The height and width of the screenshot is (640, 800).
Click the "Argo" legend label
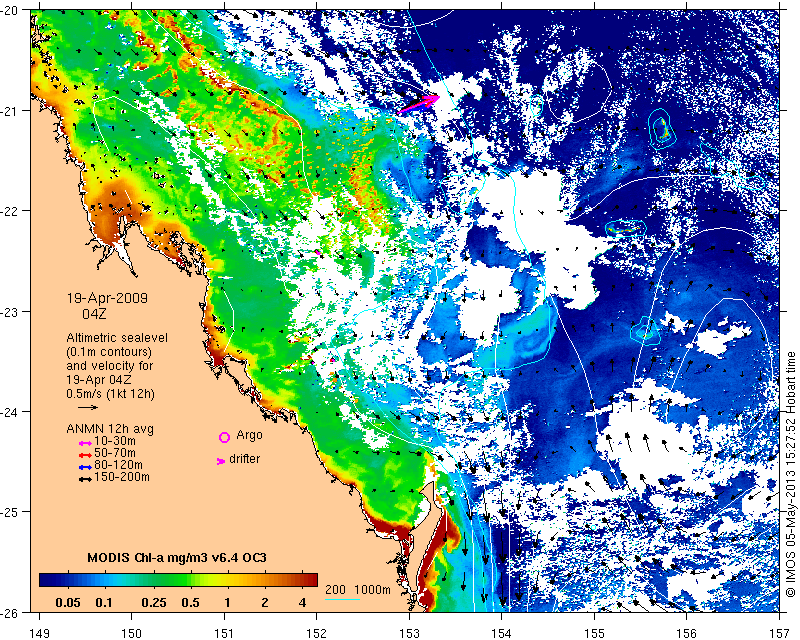[x=249, y=435]
